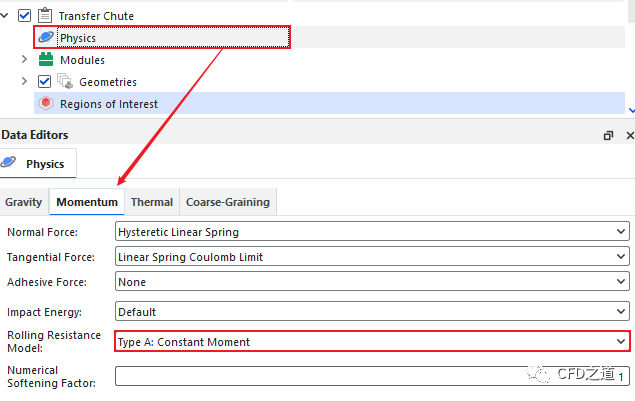Image resolution: width=635 pixels, height=401 pixels.
Task: Select the Geometries tree item
Action: (x=108, y=82)
